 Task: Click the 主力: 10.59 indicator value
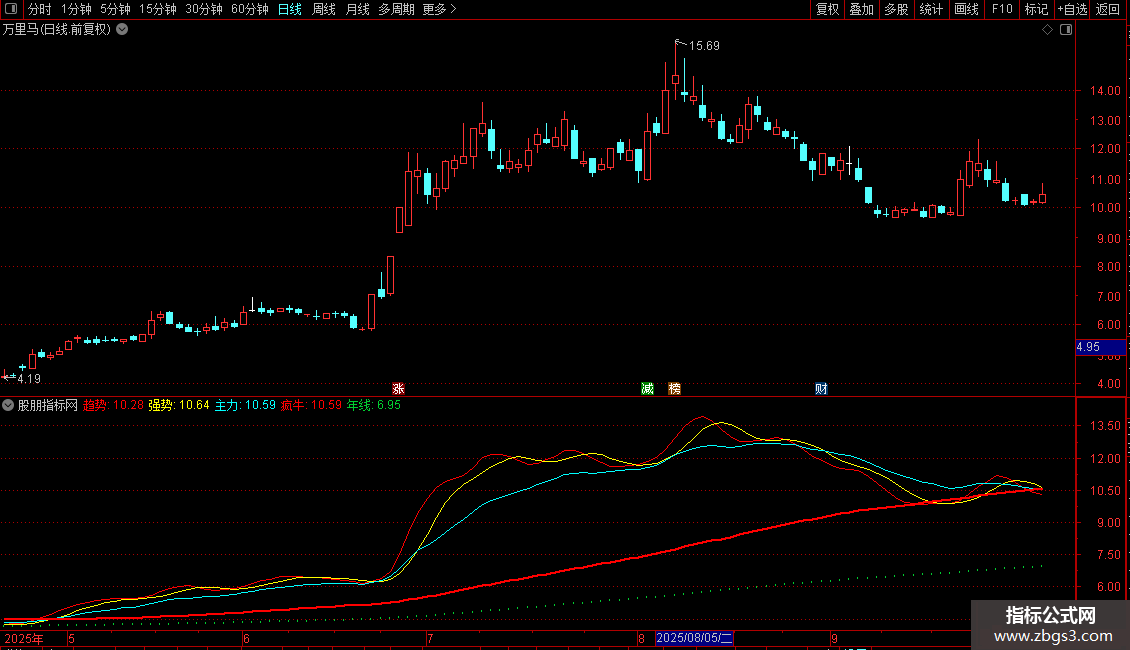point(245,405)
